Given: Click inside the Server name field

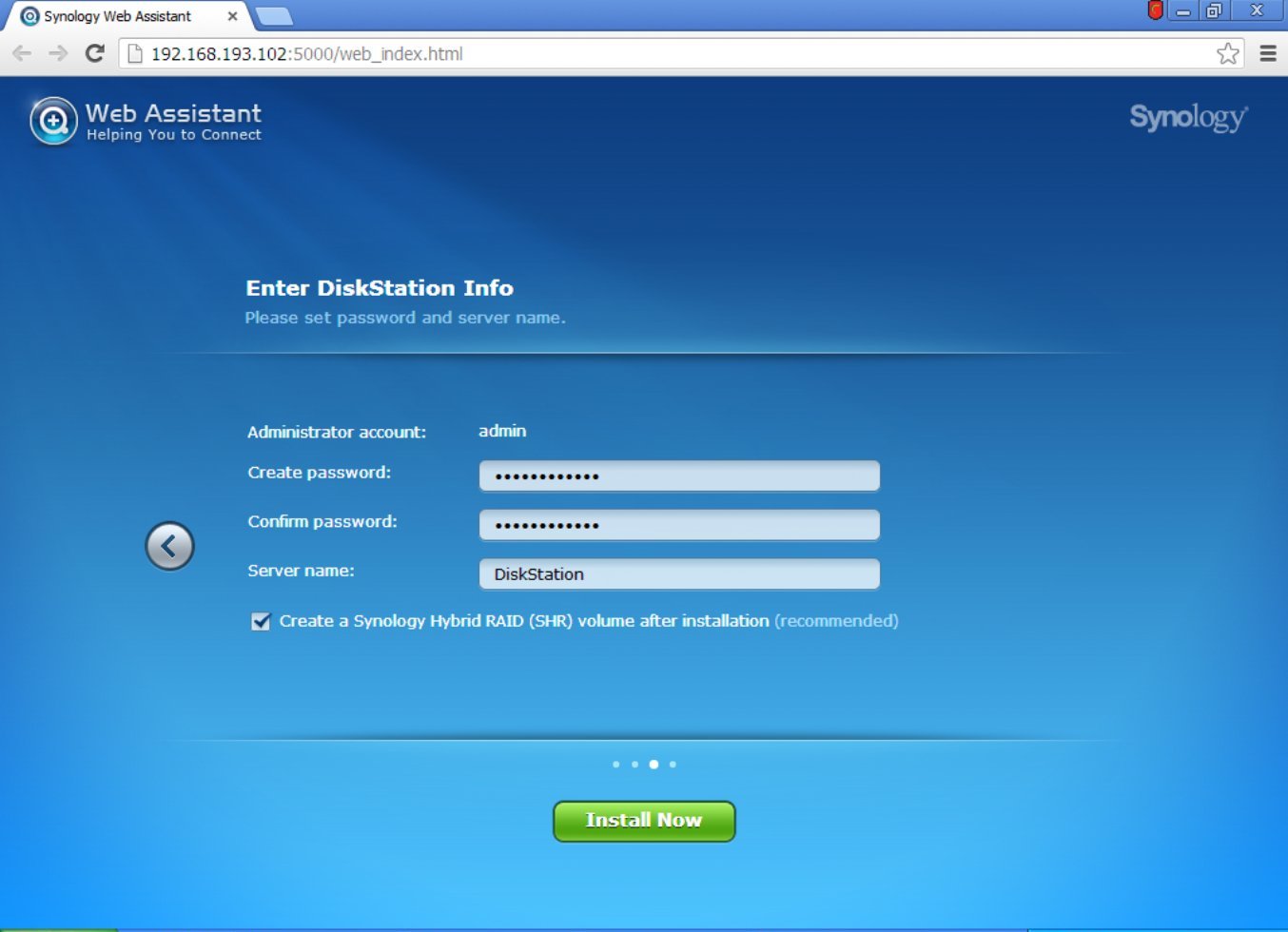Looking at the screenshot, I should click(678, 573).
